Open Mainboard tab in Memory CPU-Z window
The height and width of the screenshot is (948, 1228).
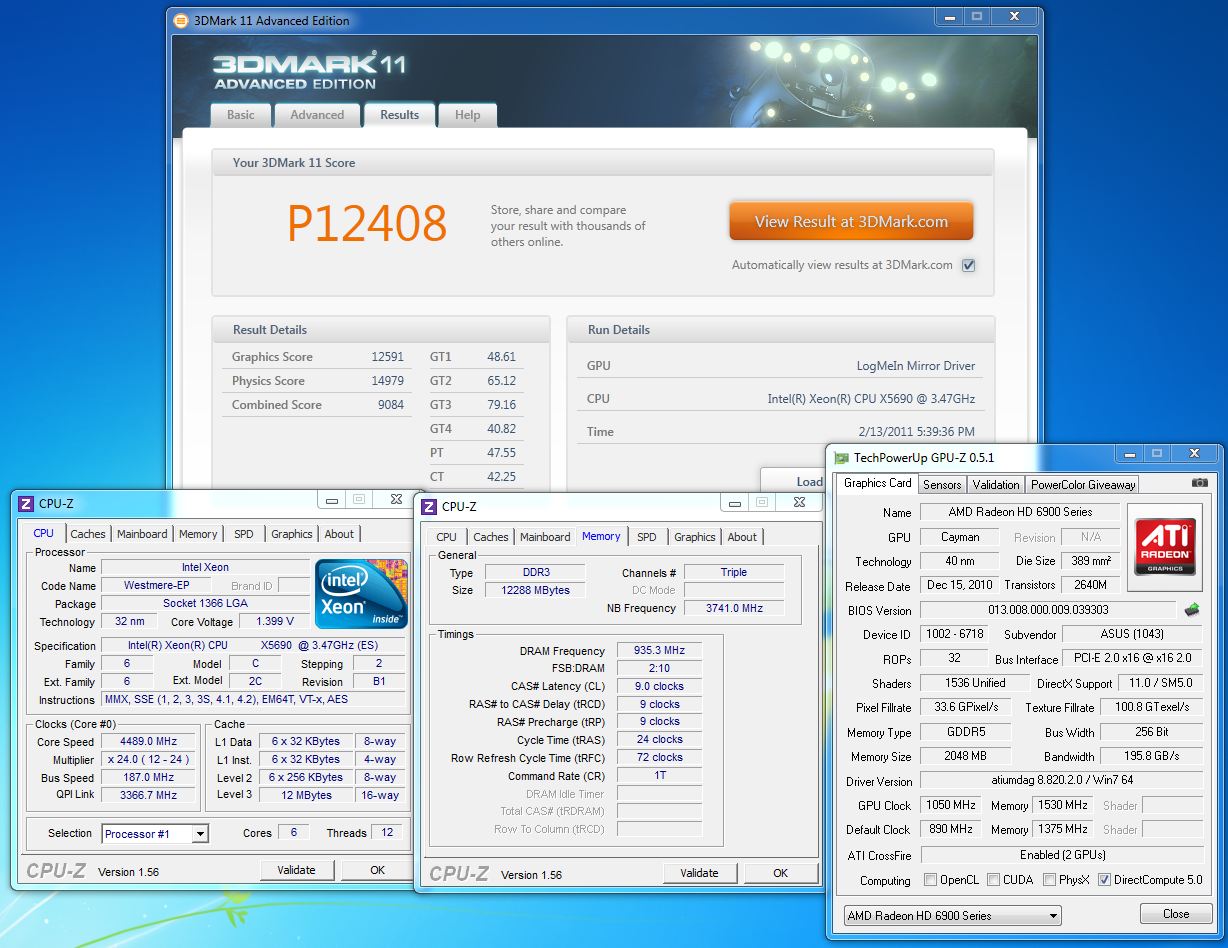[545, 537]
